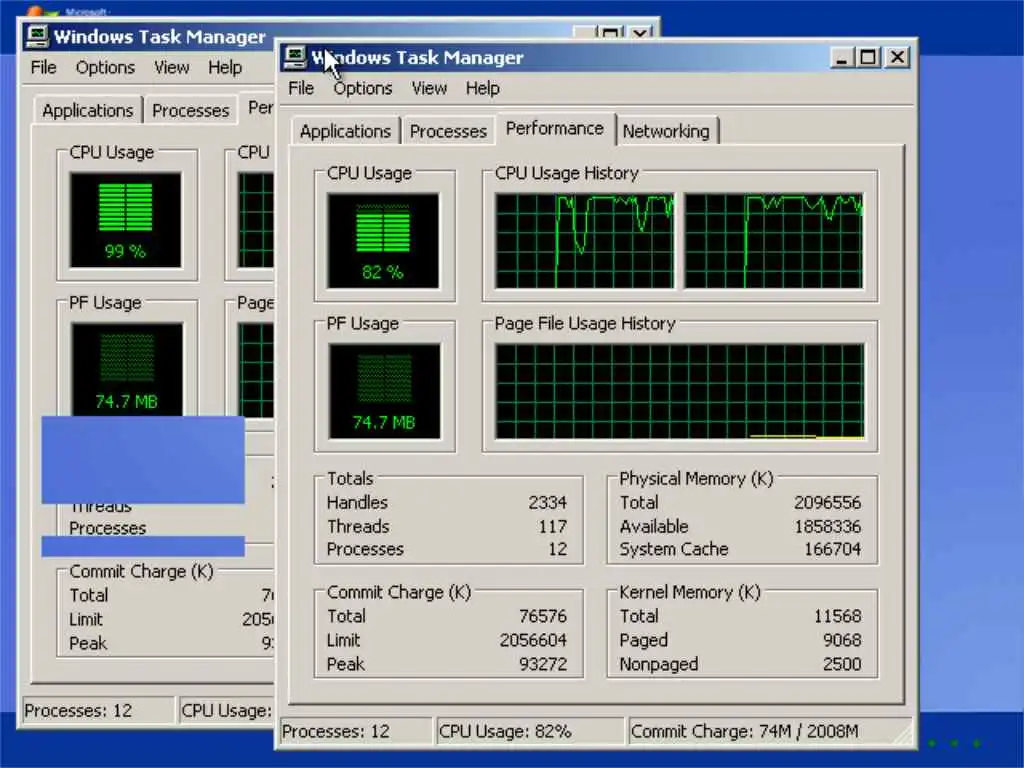This screenshot has width=1024, height=768.
Task: Click Kernel Memory Total 11568
Action: 837,616
